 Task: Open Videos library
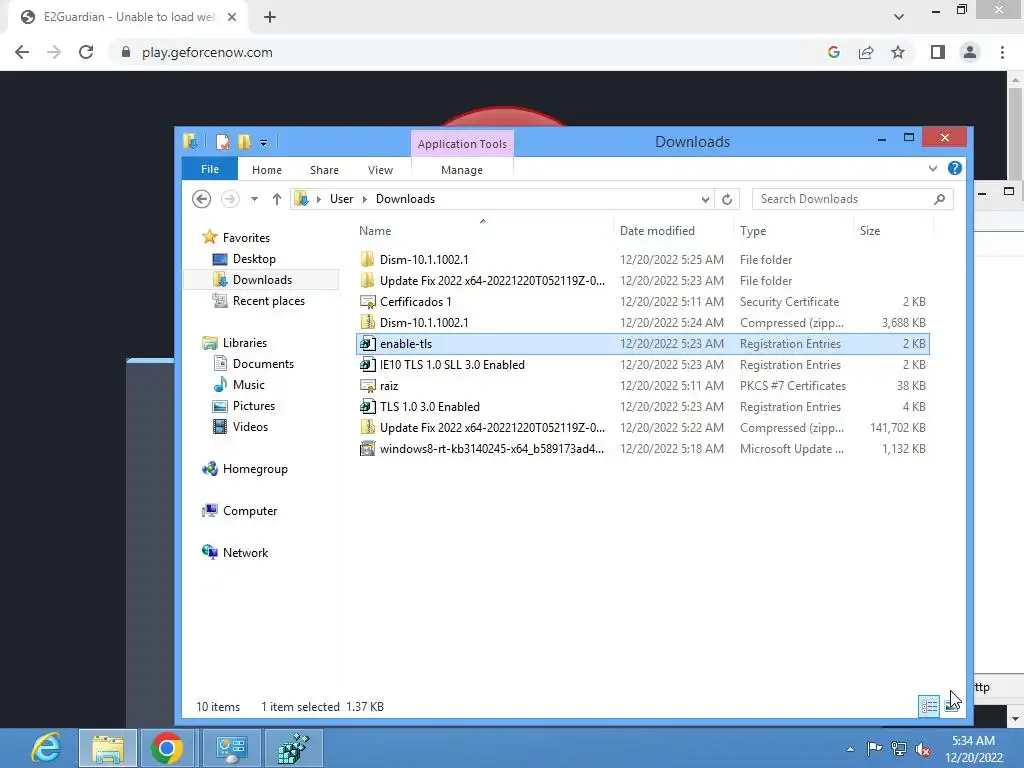point(250,426)
